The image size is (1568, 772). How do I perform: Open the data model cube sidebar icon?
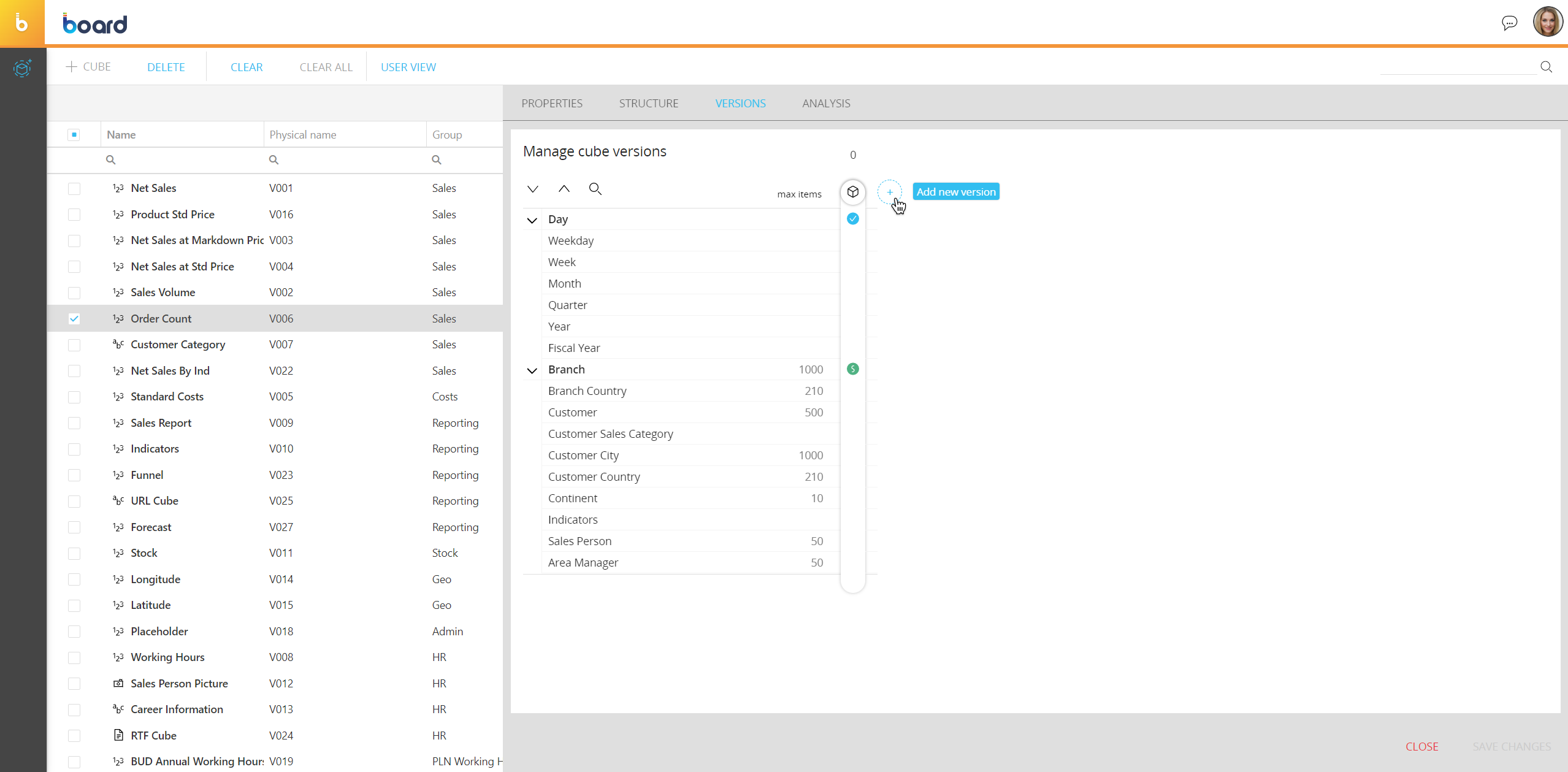tap(22, 67)
